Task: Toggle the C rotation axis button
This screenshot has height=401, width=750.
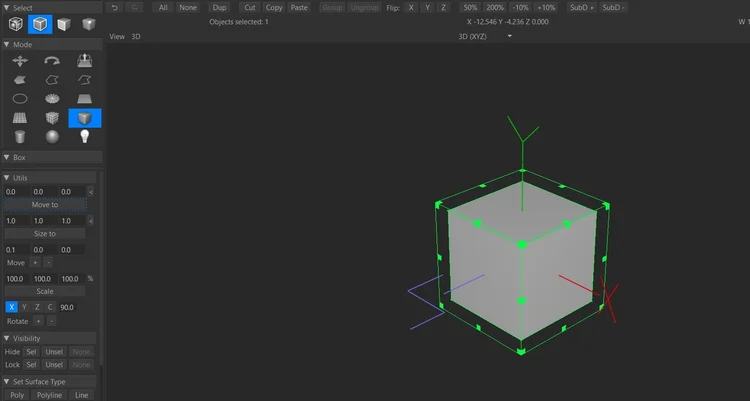Action: 50,307
